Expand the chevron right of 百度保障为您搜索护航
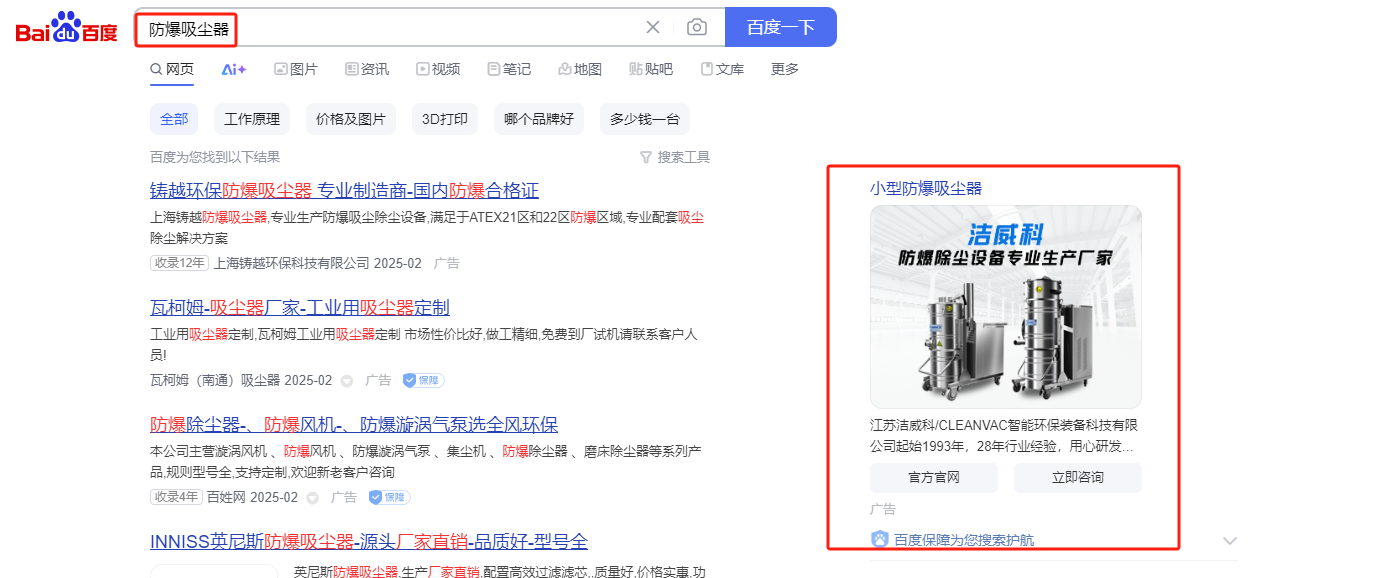 tap(1230, 541)
